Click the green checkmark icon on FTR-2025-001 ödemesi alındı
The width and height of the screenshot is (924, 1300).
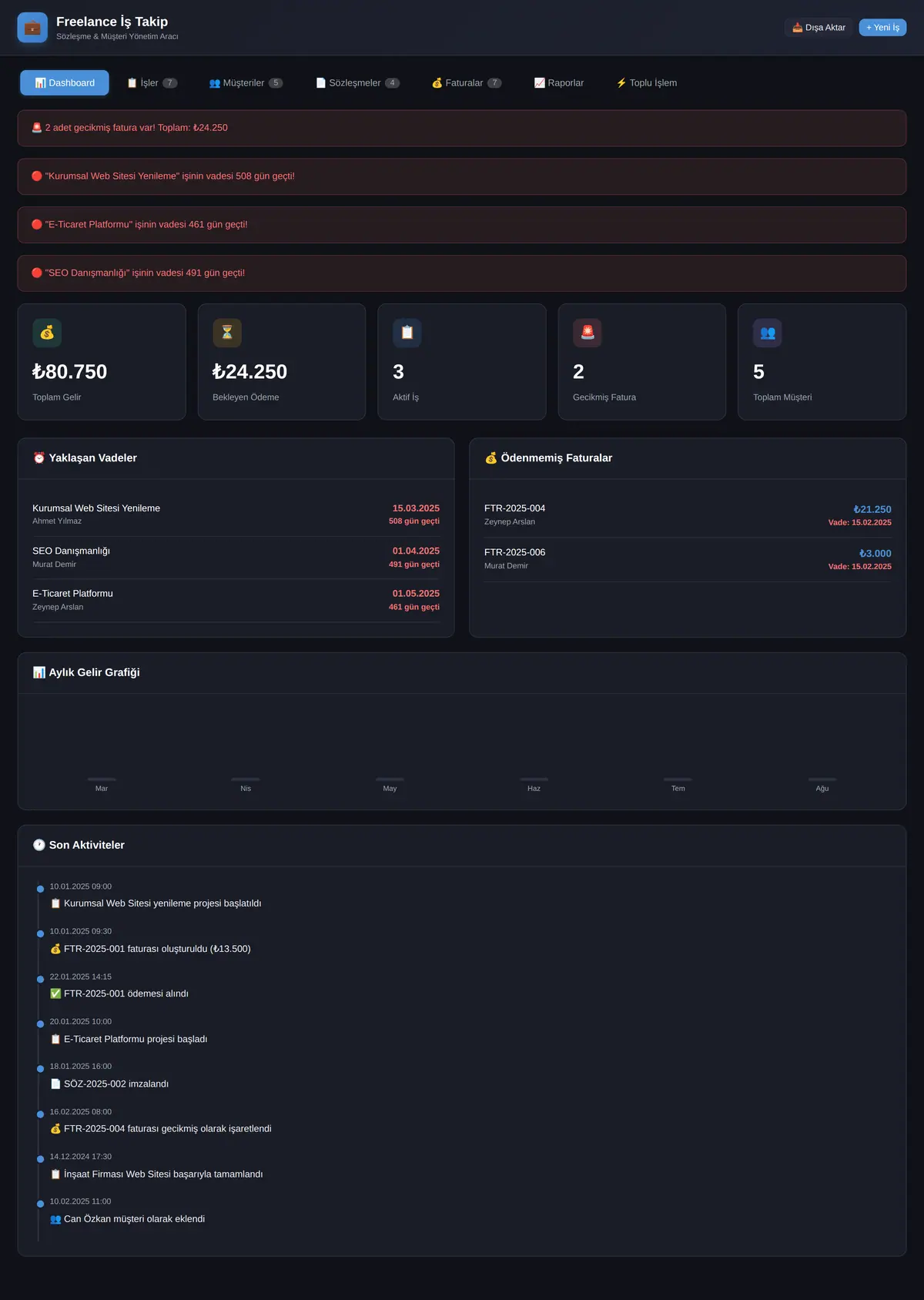(x=55, y=993)
